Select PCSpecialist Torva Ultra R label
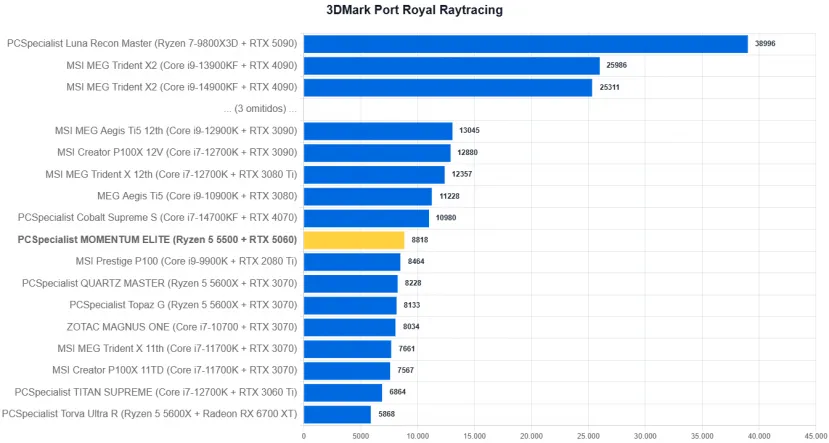This screenshot has width=829, height=443. coord(150,414)
